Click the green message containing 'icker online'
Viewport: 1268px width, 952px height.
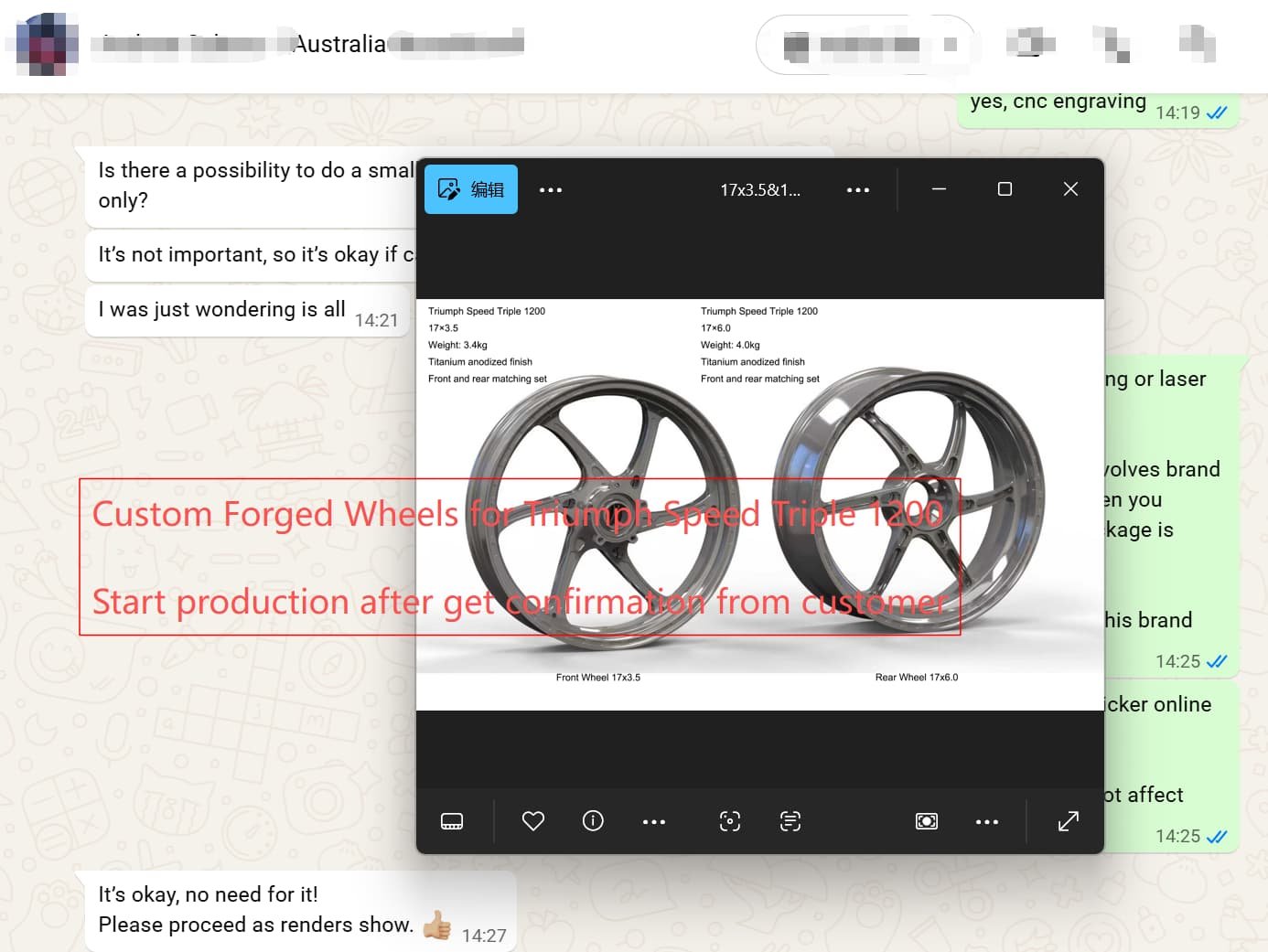coord(1170,765)
